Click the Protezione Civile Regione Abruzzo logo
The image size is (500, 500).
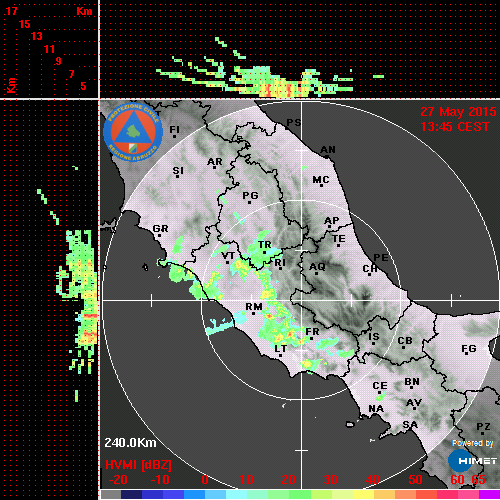click(133, 132)
